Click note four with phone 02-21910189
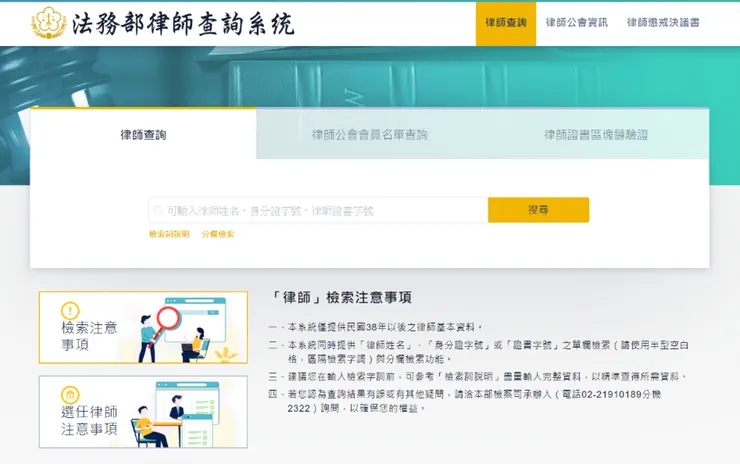 click(465, 401)
